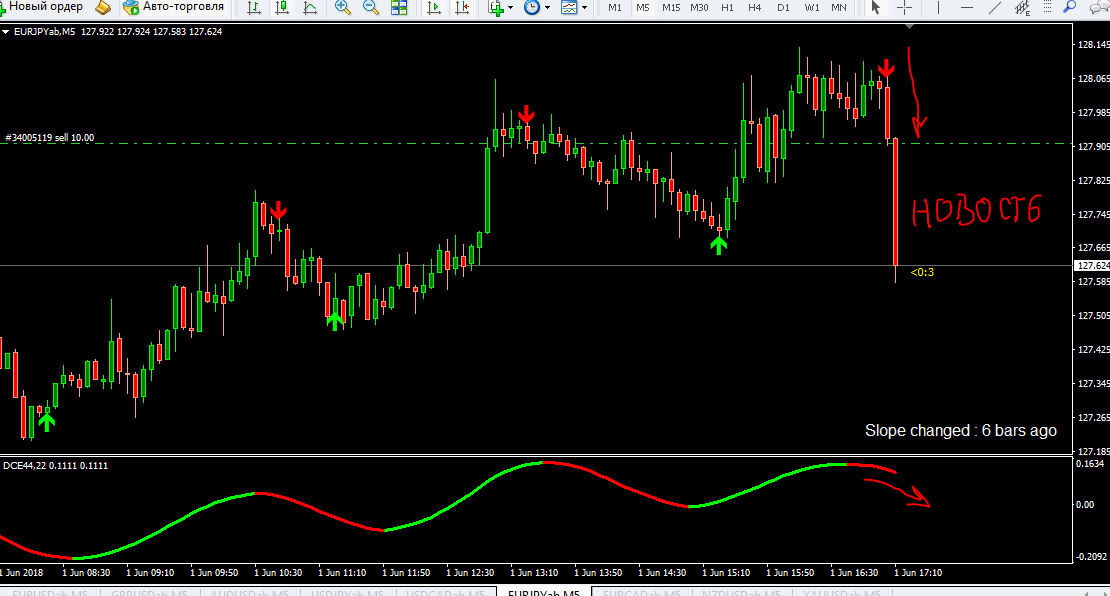Click the clock periods icon
Viewport: 1110px width, 596px height.
532,8
